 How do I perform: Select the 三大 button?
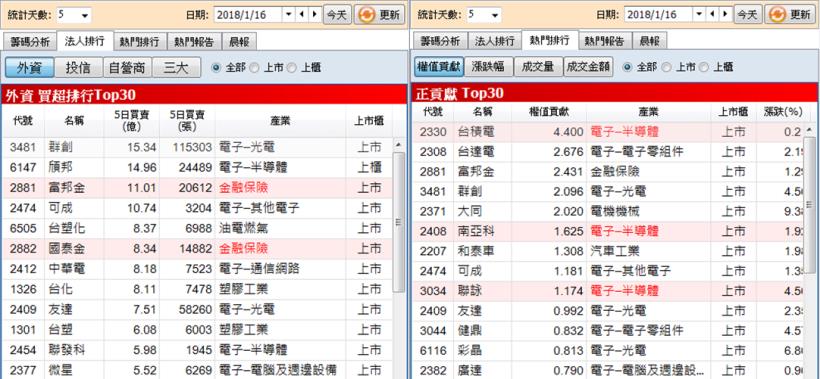click(x=176, y=67)
